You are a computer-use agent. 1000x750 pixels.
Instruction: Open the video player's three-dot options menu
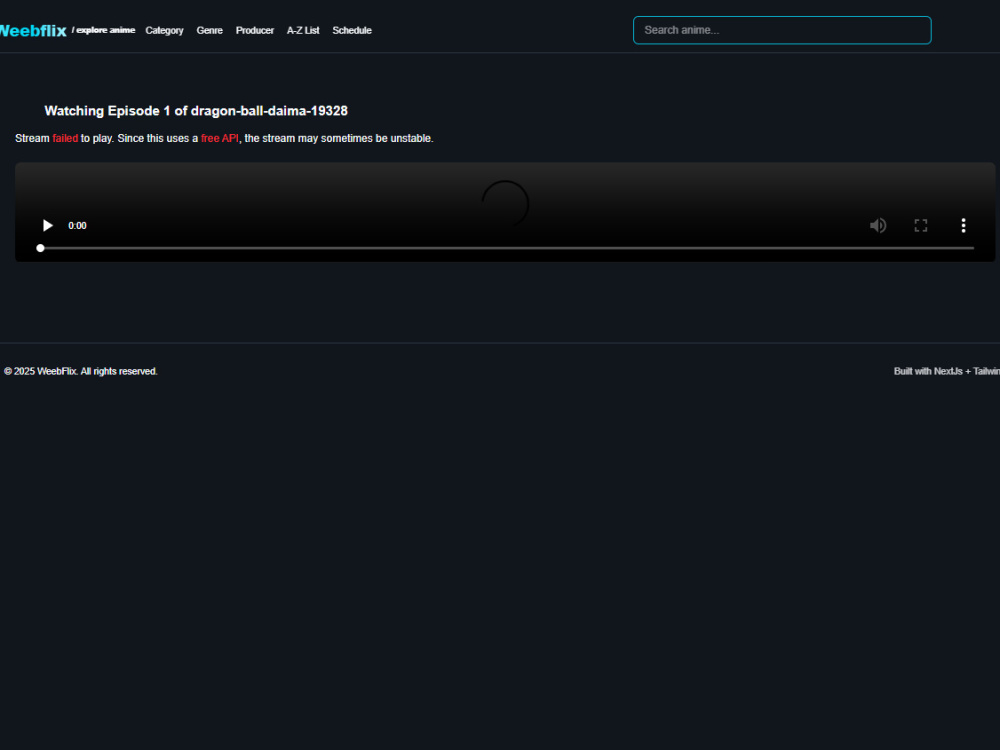(x=964, y=226)
